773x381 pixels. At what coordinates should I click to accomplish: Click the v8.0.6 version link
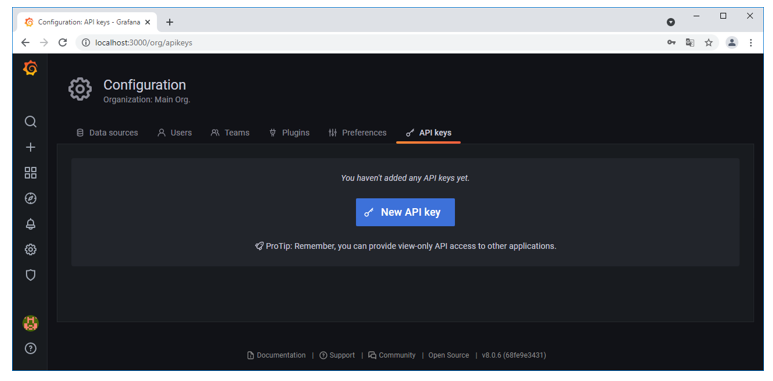(x=514, y=355)
